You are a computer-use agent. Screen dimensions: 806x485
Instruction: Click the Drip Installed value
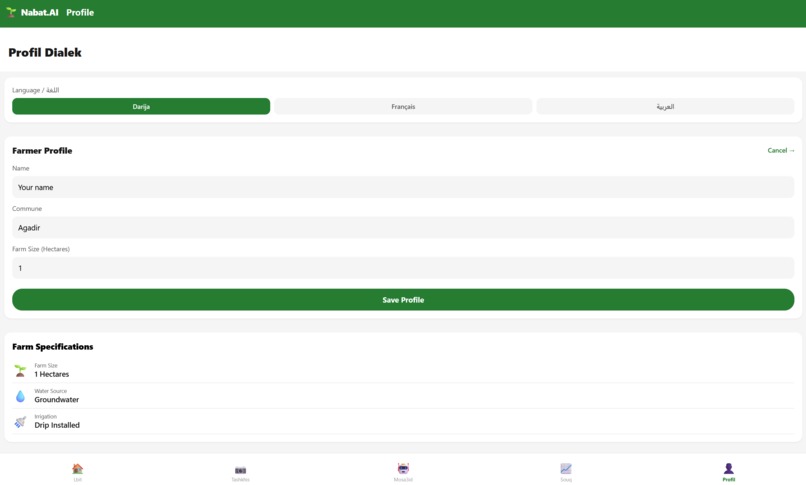pyautogui.click(x=57, y=425)
